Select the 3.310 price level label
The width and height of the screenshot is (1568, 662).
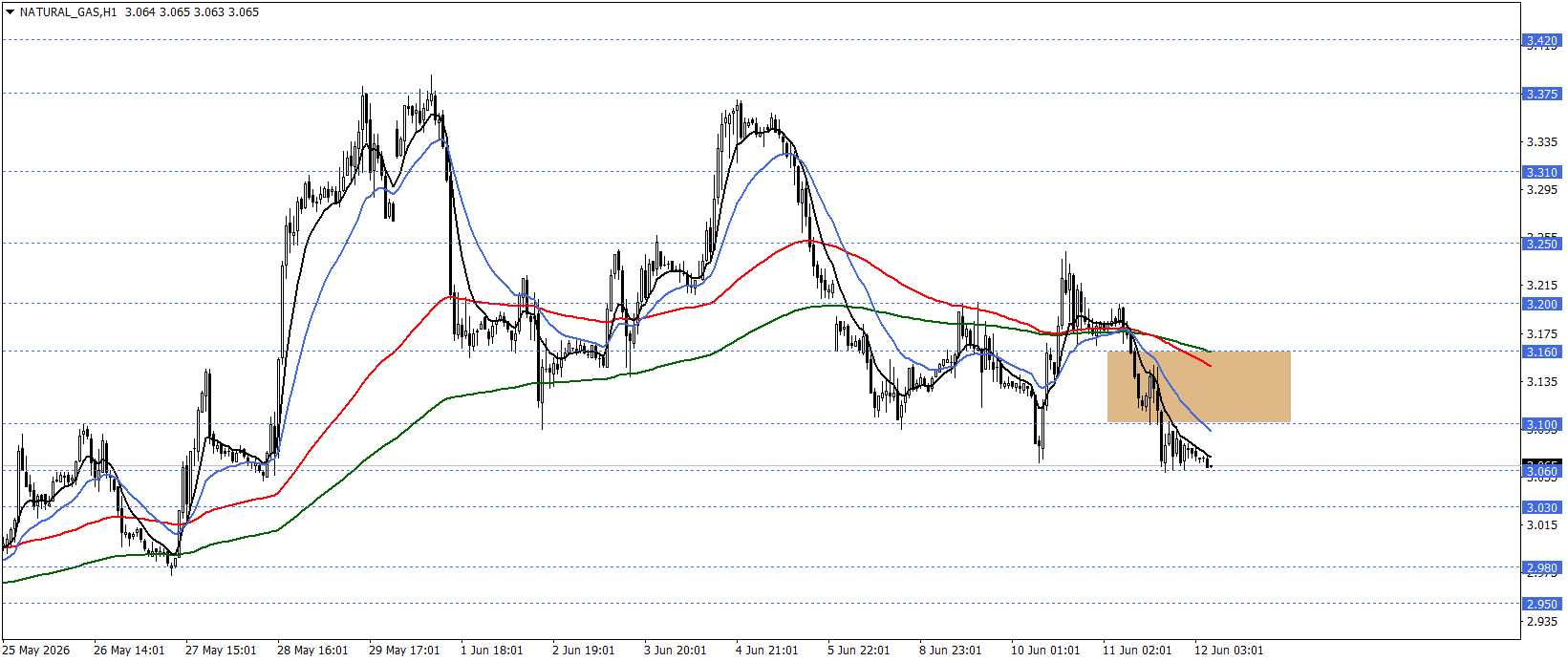click(1541, 172)
